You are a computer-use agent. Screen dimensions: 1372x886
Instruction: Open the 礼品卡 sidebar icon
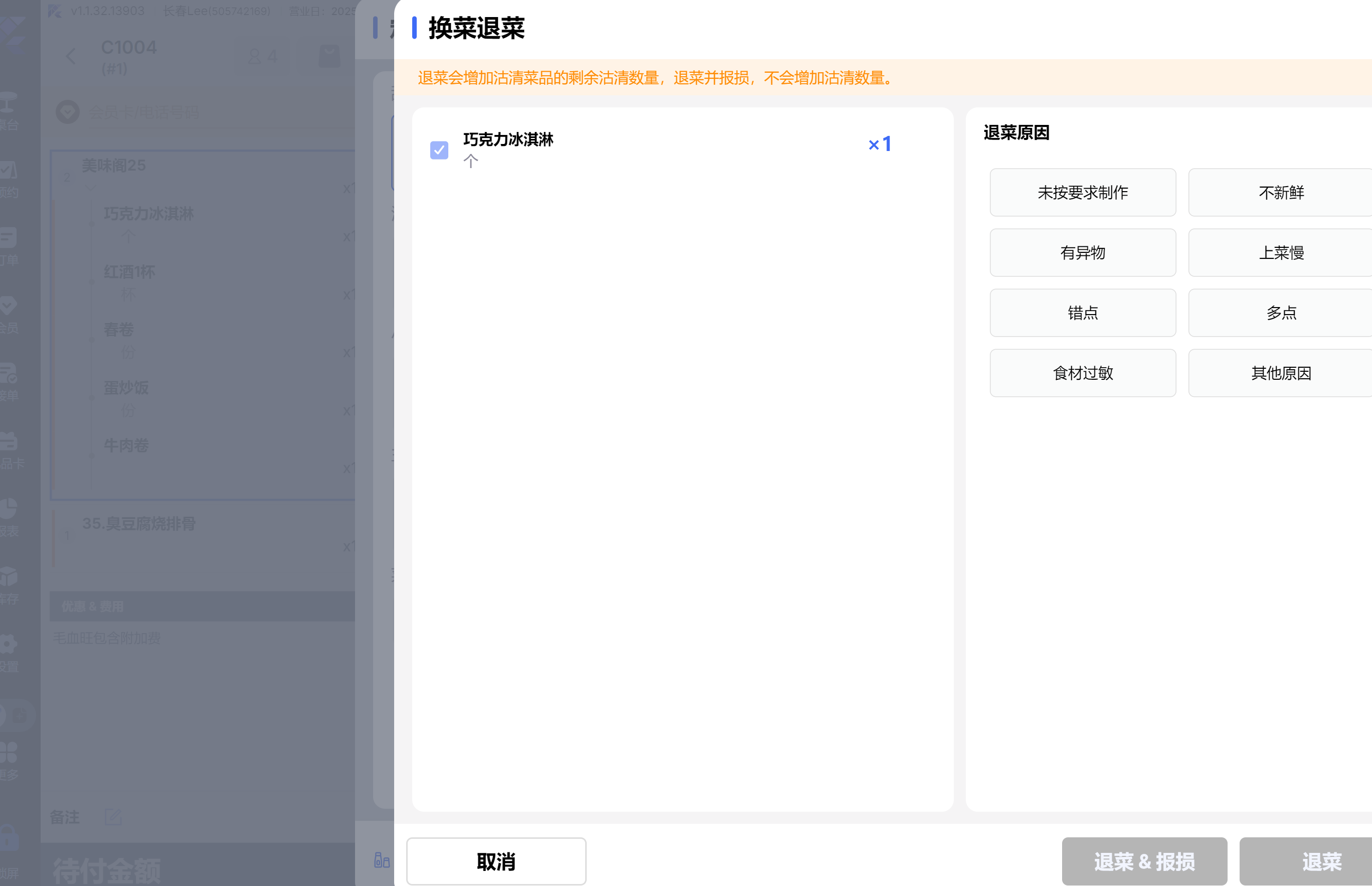tap(11, 450)
